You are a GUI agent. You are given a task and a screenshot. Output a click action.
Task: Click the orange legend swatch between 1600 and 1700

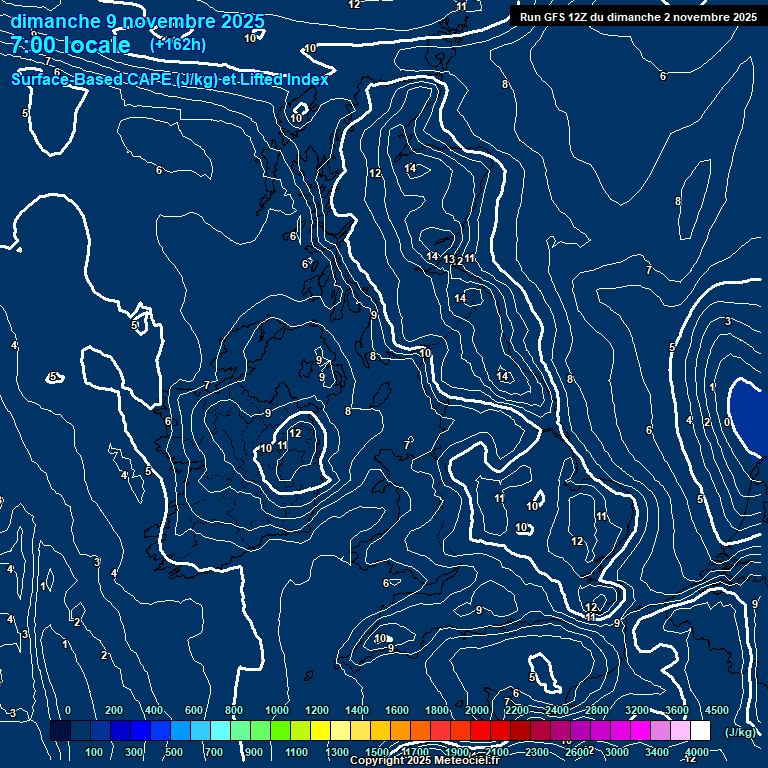(x=401, y=730)
